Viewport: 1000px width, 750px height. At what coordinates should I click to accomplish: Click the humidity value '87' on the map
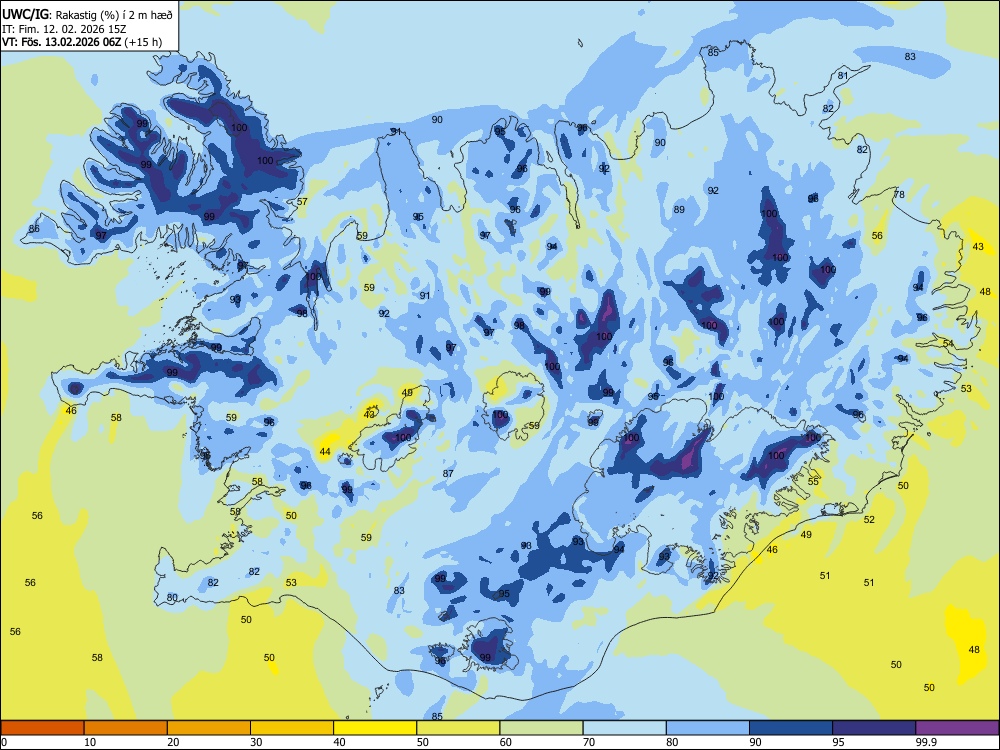point(448,473)
